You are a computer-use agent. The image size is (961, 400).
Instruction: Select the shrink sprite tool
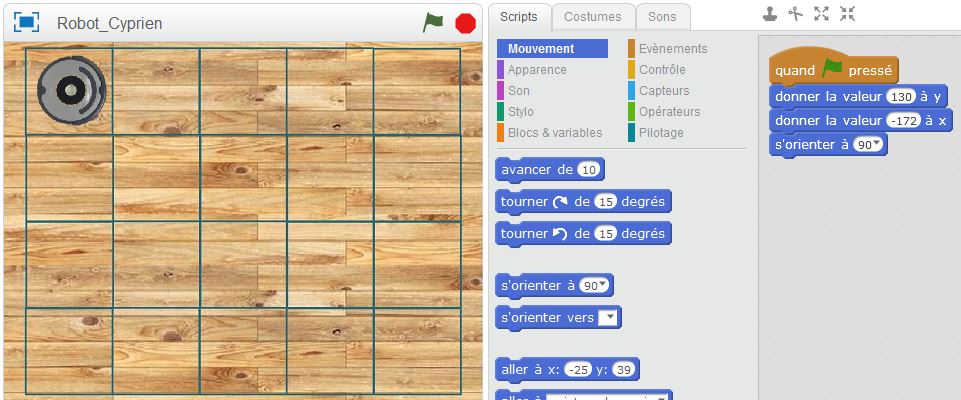pos(848,14)
